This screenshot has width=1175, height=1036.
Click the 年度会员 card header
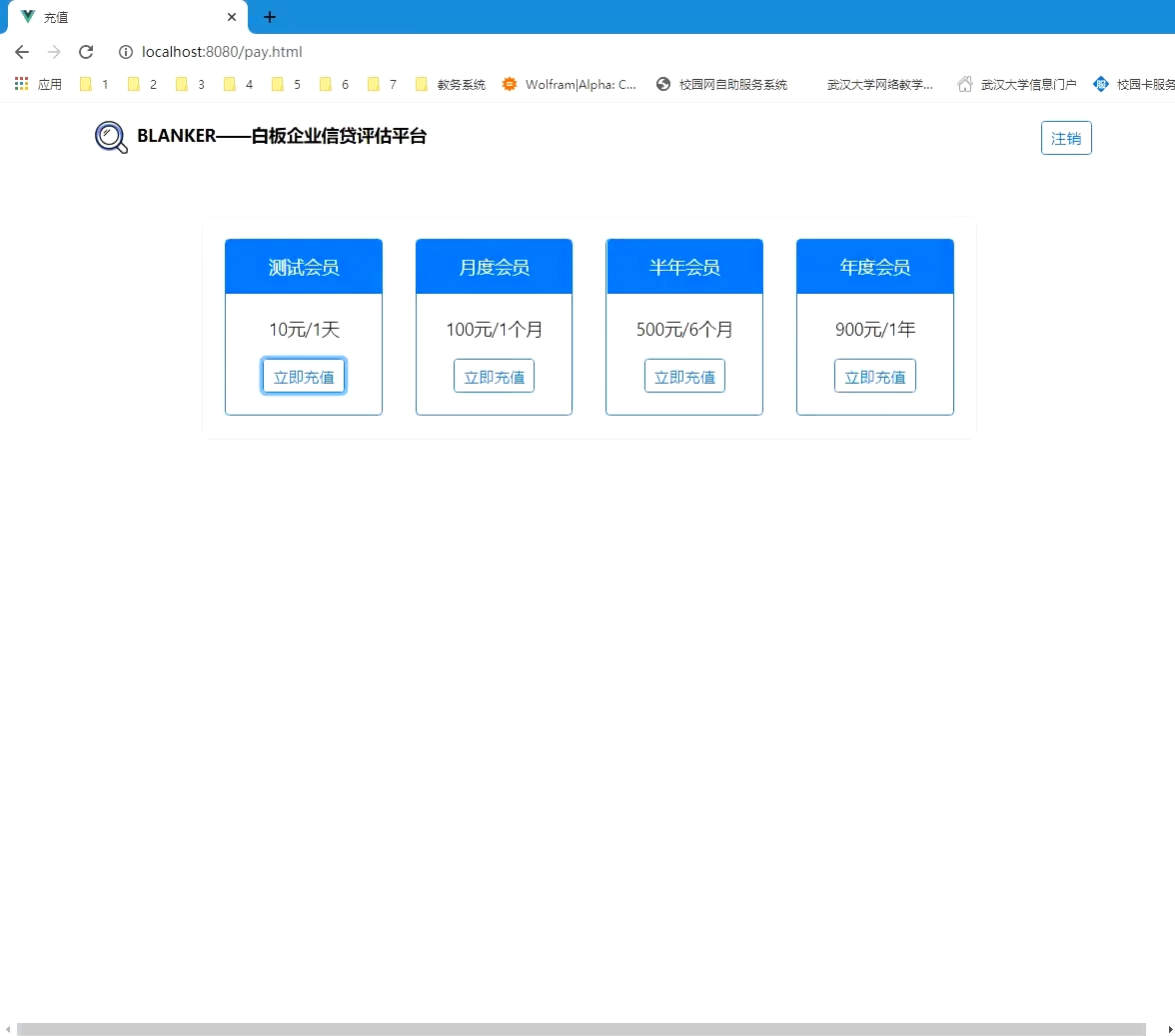(874, 267)
